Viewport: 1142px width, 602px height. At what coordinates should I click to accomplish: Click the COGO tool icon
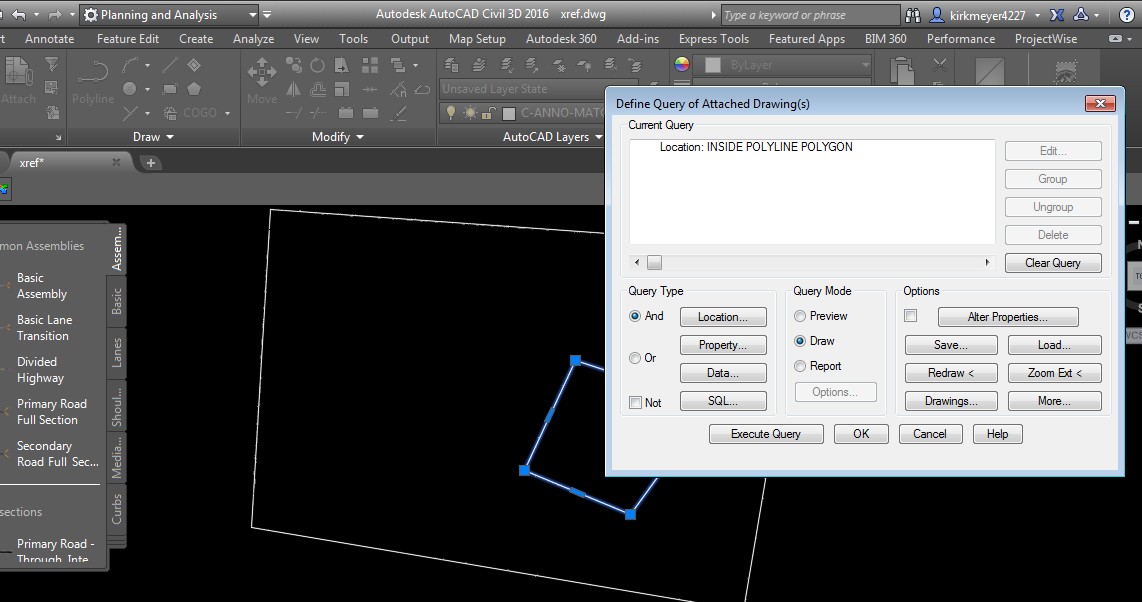(x=169, y=112)
